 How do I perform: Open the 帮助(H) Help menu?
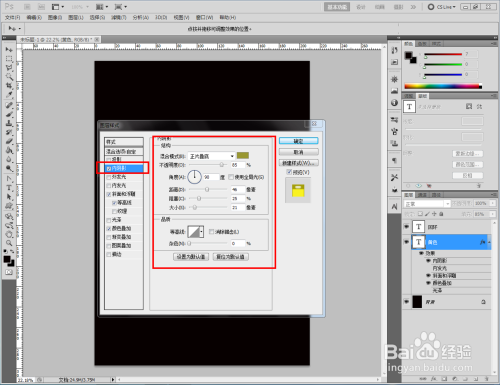point(228,17)
